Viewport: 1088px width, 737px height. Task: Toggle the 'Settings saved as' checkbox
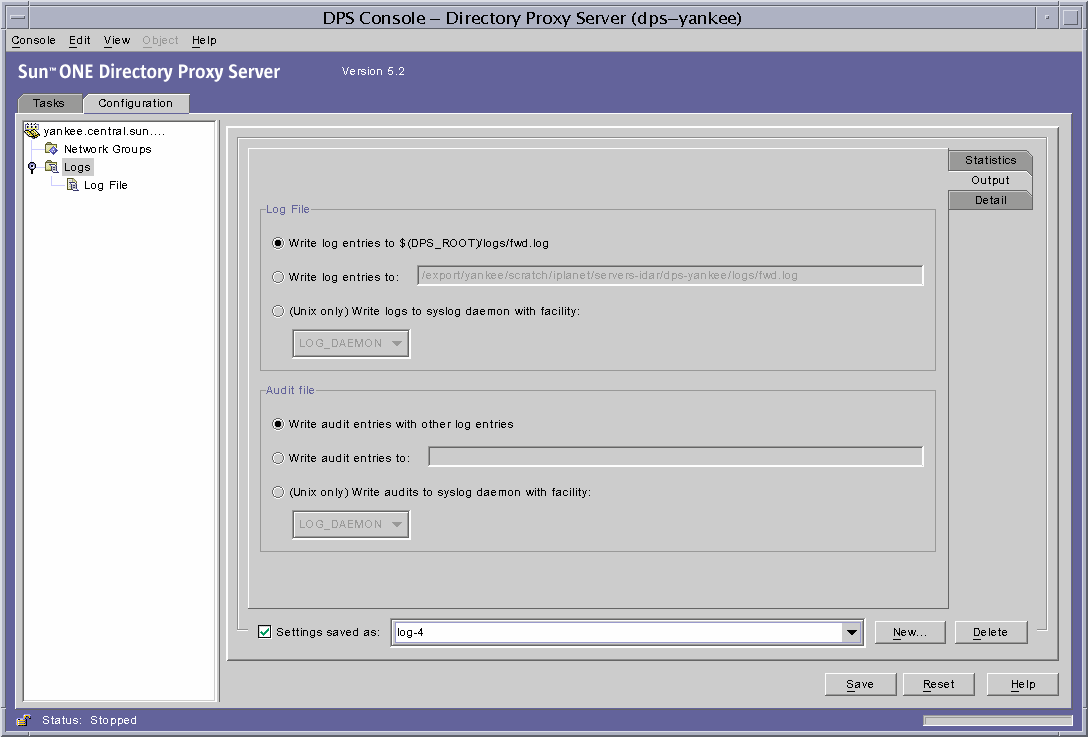pos(264,632)
